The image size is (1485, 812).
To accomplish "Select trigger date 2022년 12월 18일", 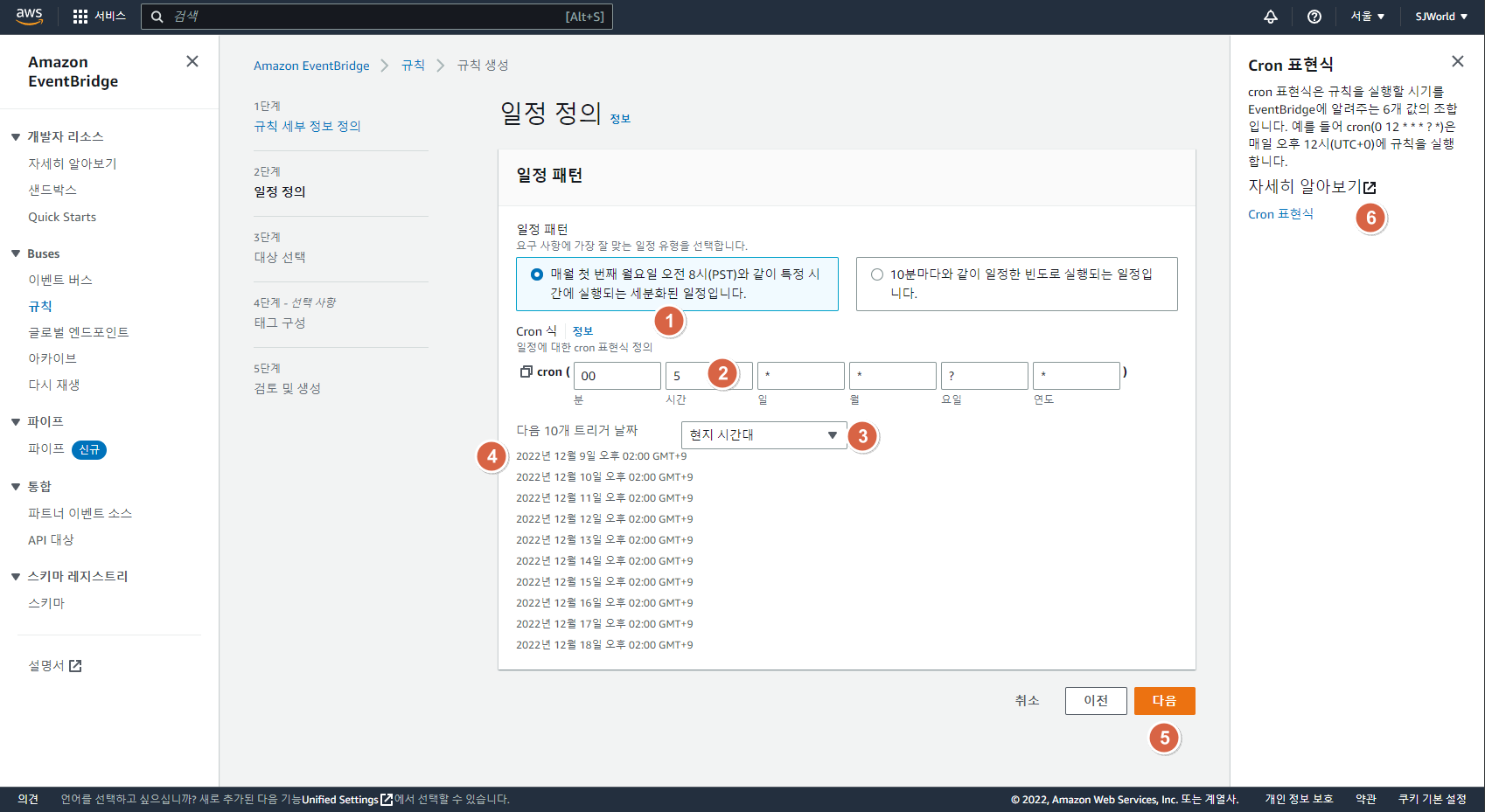I will 604,645.
